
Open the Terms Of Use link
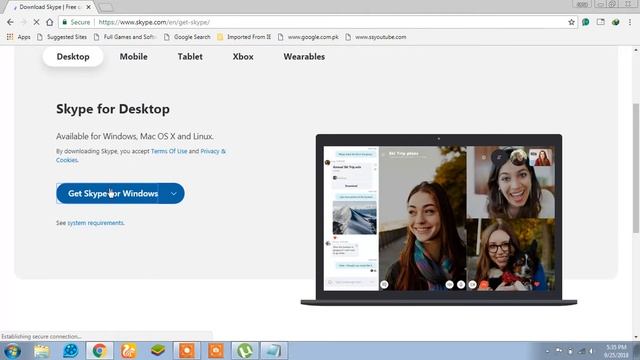[x=169, y=151]
